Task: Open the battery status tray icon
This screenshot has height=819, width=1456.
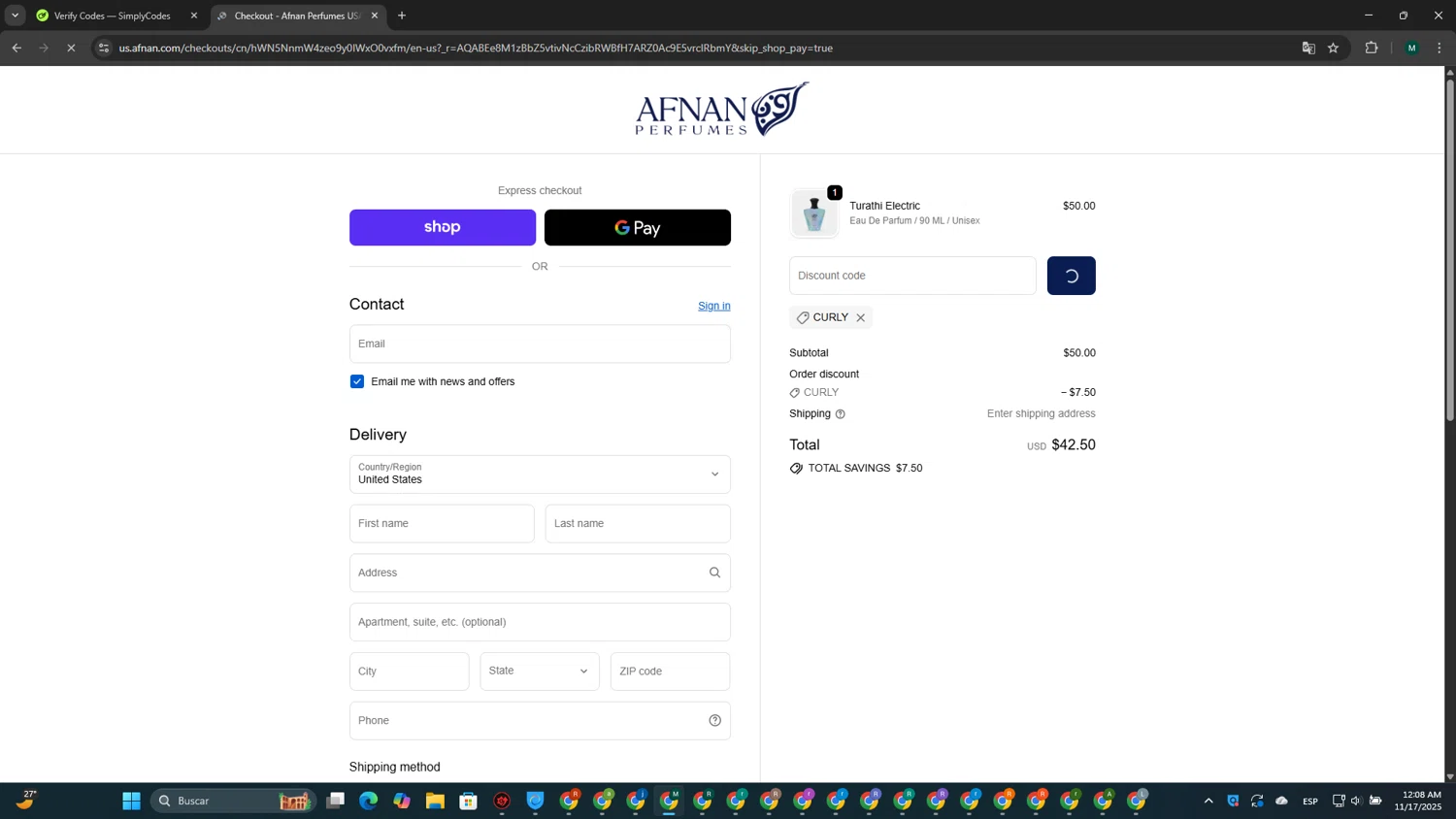Action: [1375, 801]
